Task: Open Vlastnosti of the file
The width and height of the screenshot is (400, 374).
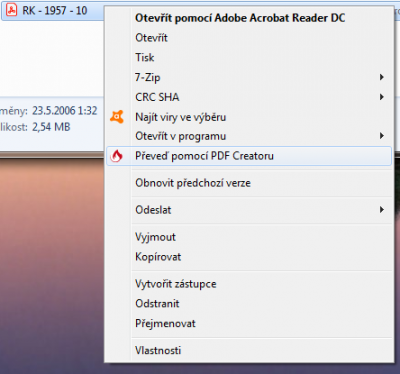Action: point(158,350)
